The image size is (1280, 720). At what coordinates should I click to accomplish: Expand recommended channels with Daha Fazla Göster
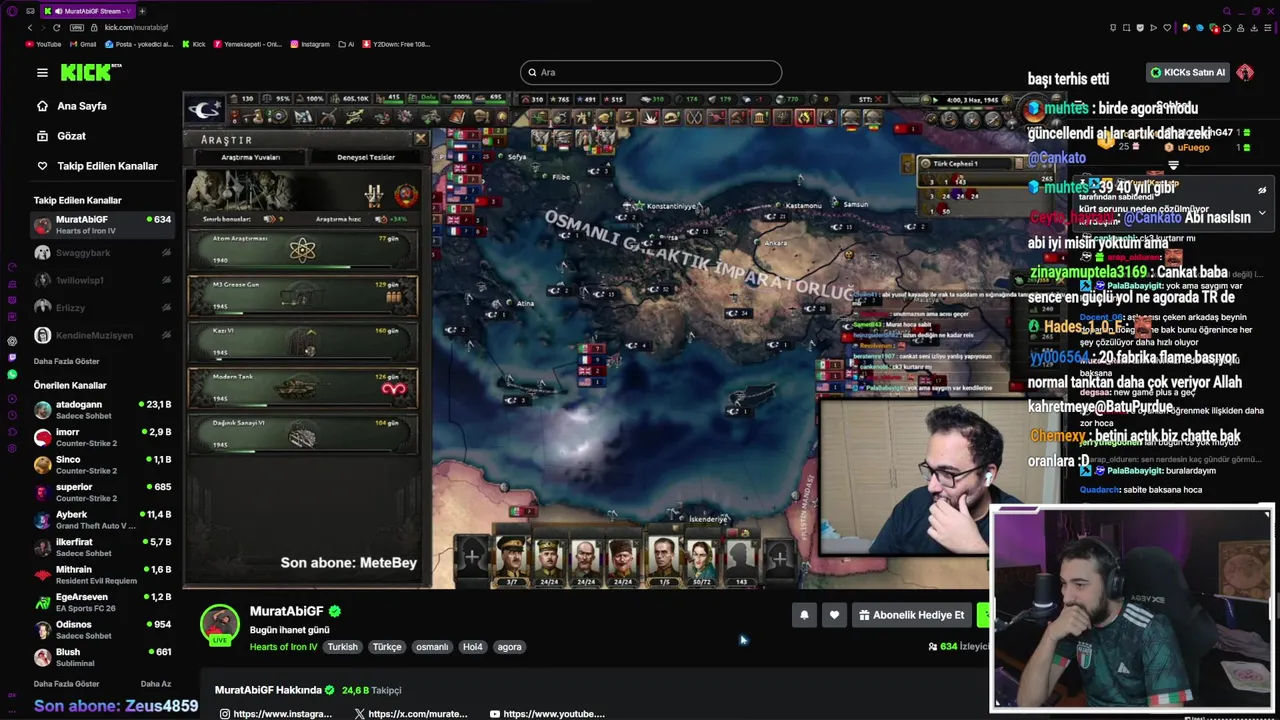(67, 684)
